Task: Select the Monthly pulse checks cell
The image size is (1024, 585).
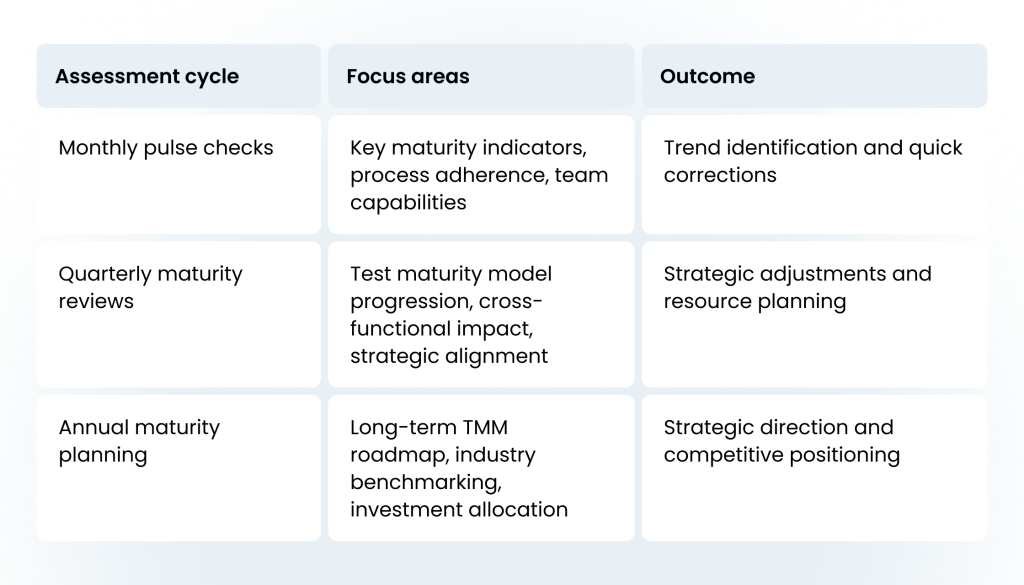Action: pos(178,174)
